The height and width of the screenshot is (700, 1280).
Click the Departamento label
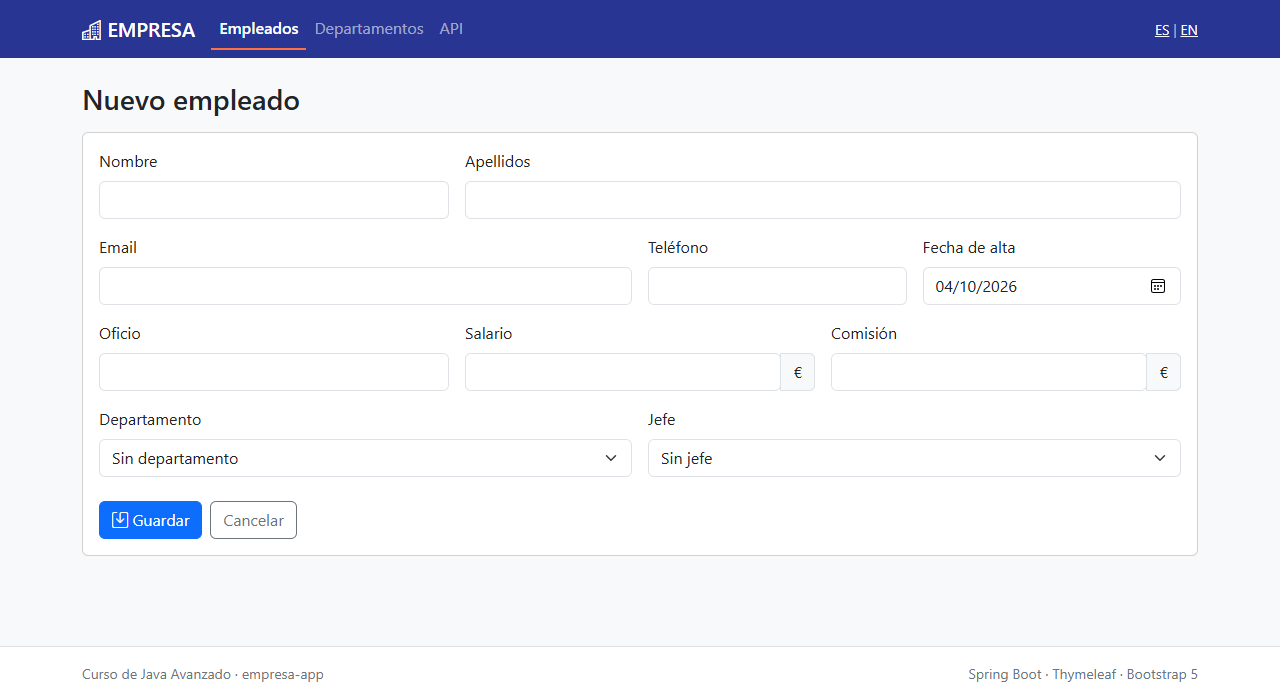[150, 420]
